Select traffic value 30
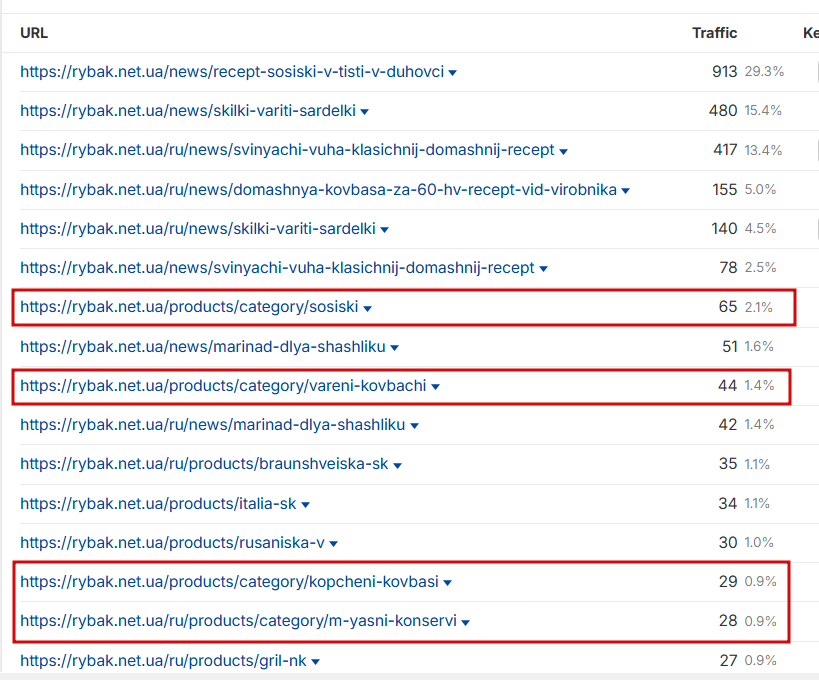 coord(728,543)
